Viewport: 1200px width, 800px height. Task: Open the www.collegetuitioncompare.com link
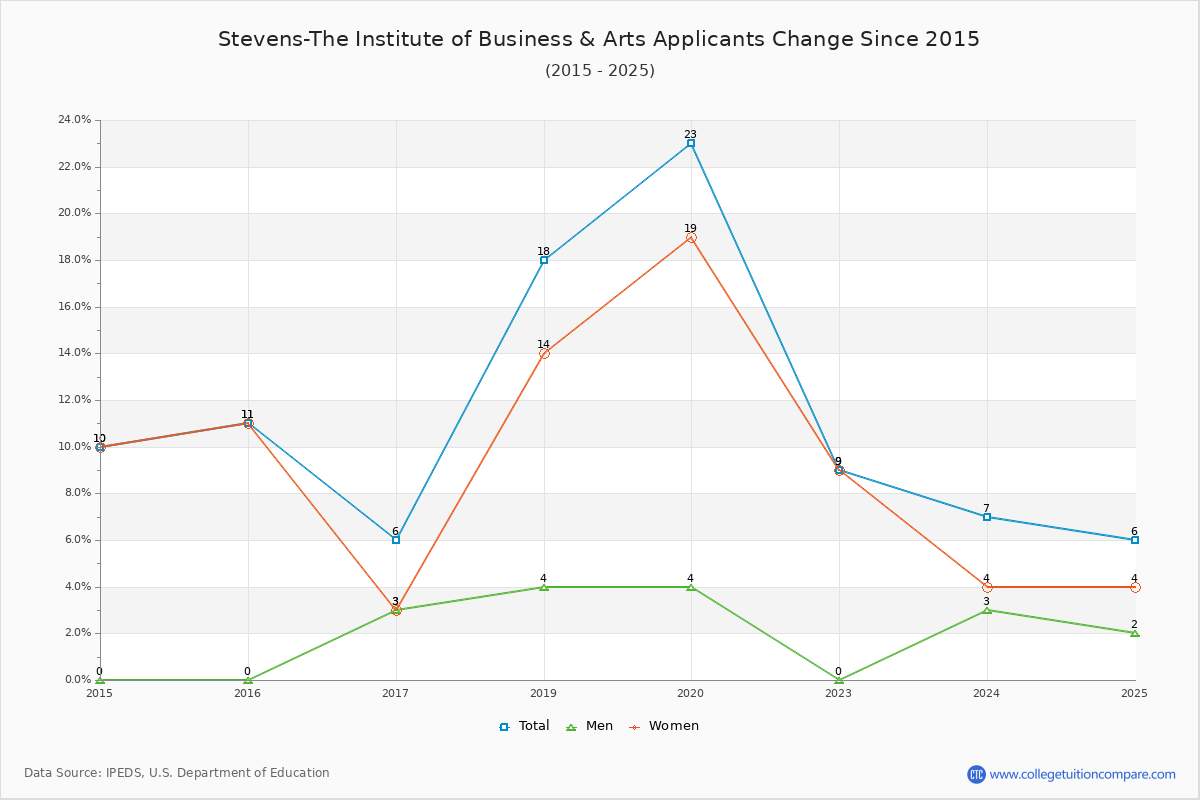pyautogui.click(x=1083, y=774)
